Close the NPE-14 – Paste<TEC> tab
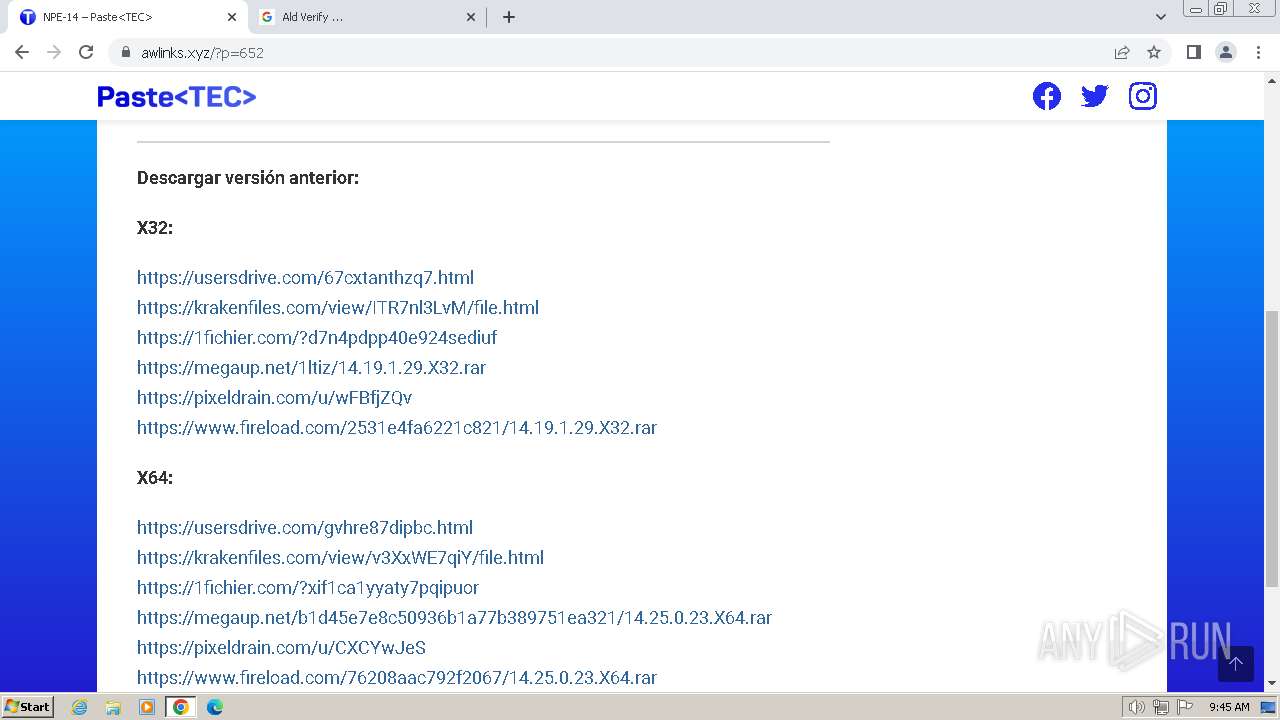 pos(232,17)
